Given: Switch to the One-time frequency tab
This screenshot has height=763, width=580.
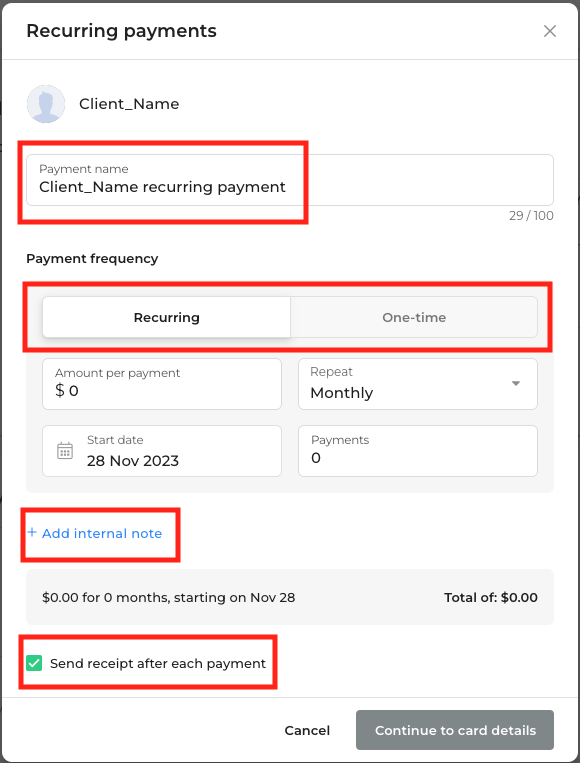Looking at the screenshot, I should [x=414, y=317].
